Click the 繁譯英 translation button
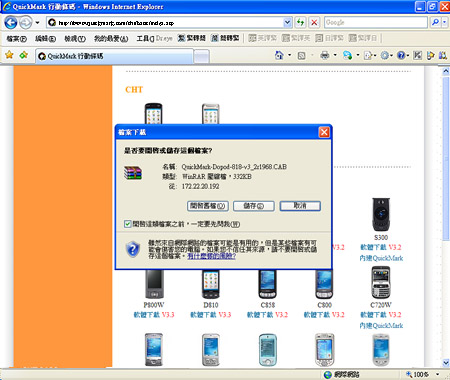The width and height of the screenshot is (450, 380). [x=296, y=38]
